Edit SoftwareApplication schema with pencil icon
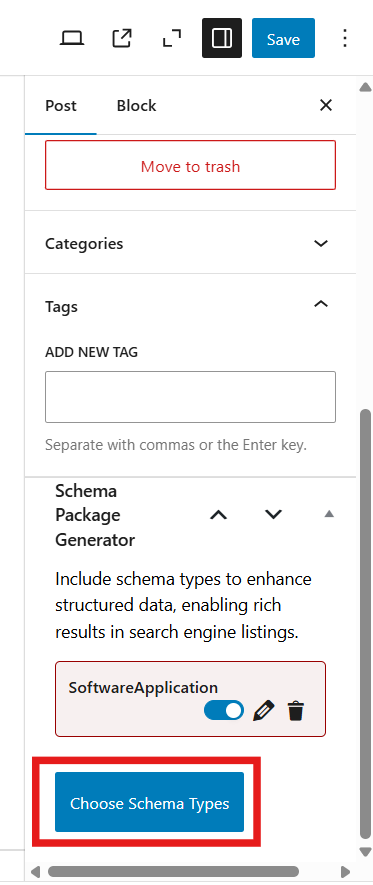The width and height of the screenshot is (373, 885). pyautogui.click(x=264, y=711)
